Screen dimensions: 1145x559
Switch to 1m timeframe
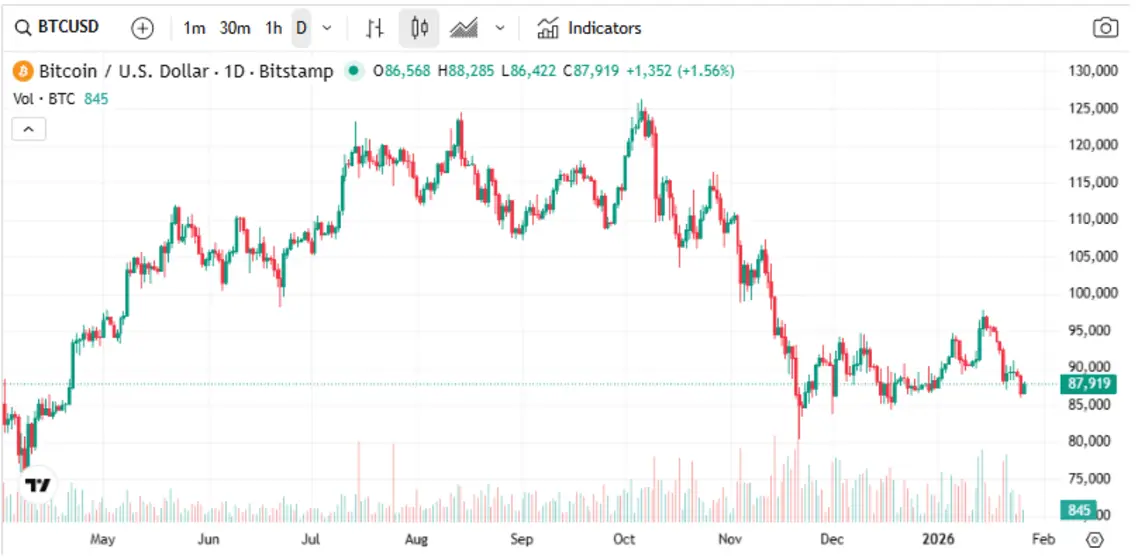coord(194,28)
